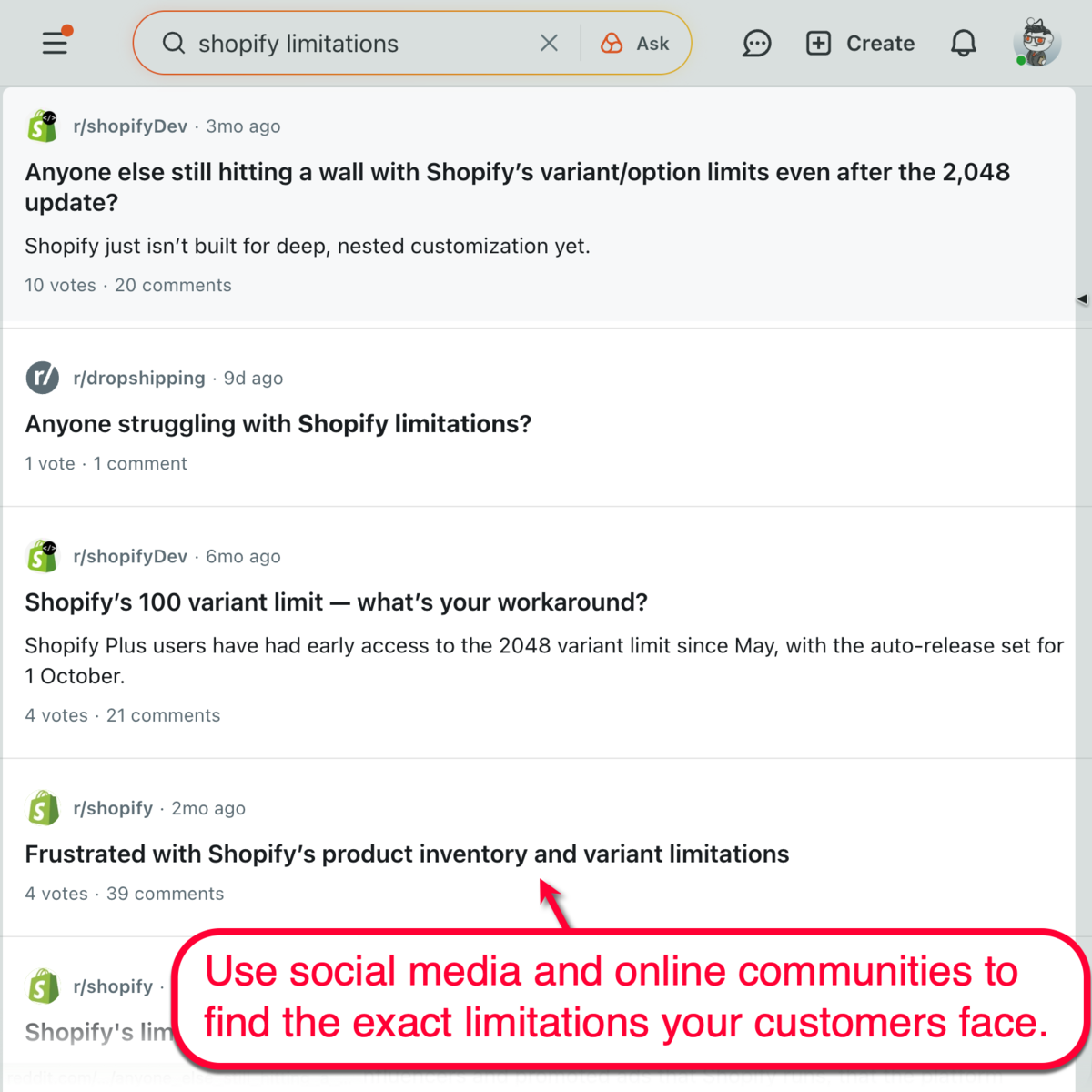Screen dimensions: 1092x1092
Task: Clear the search query using the X icon
Action: 549,43
